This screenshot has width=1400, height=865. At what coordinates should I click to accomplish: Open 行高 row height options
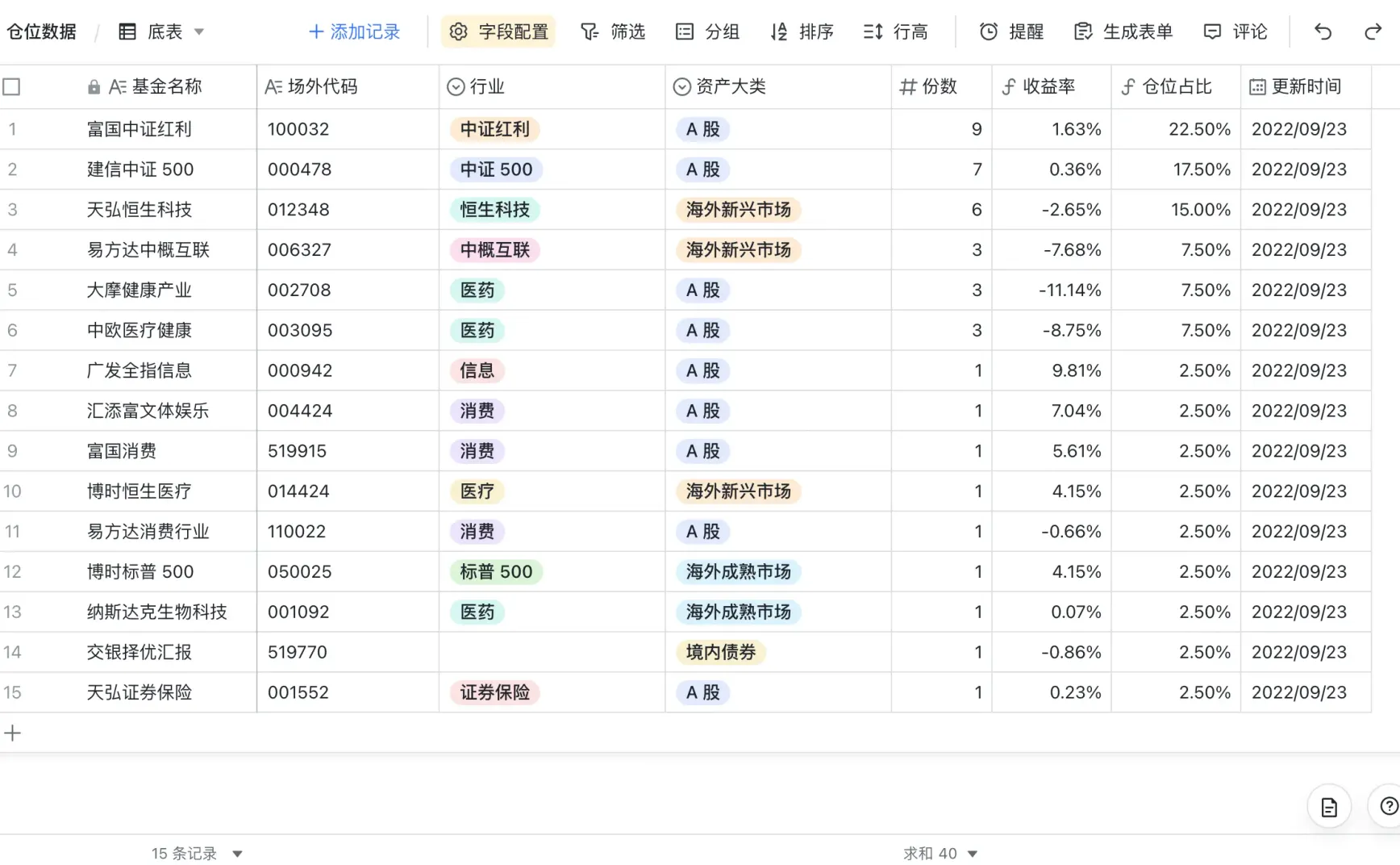(x=896, y=31)
